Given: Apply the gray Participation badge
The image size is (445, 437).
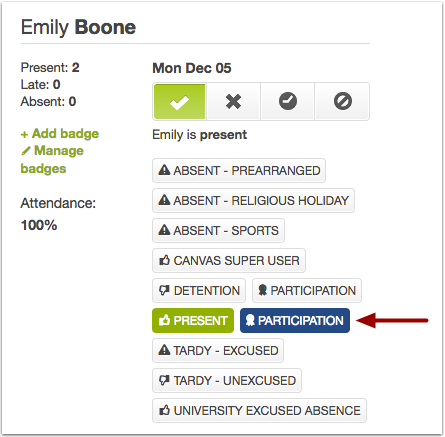Looking at the screenshot, I should point(307,290).
